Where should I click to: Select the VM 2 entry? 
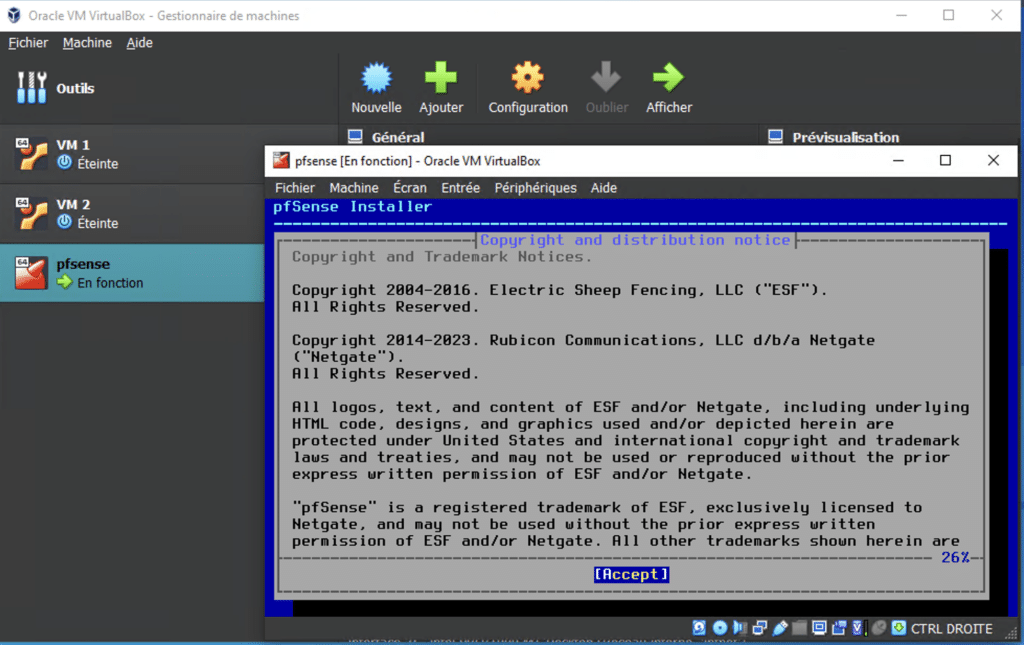coord(132,214)
